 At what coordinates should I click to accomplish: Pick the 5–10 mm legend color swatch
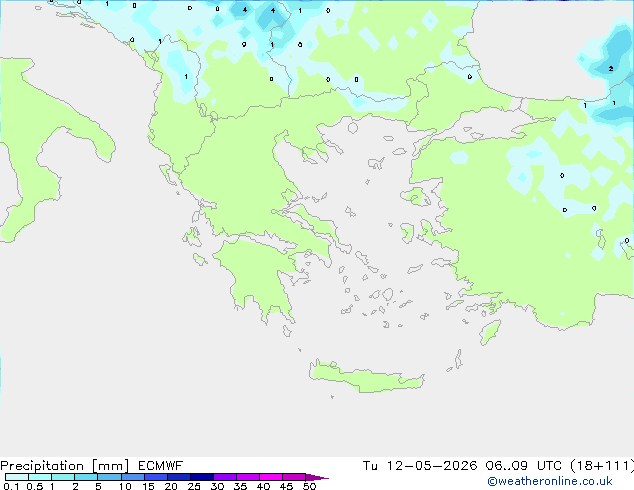click(x=109, y=477)
